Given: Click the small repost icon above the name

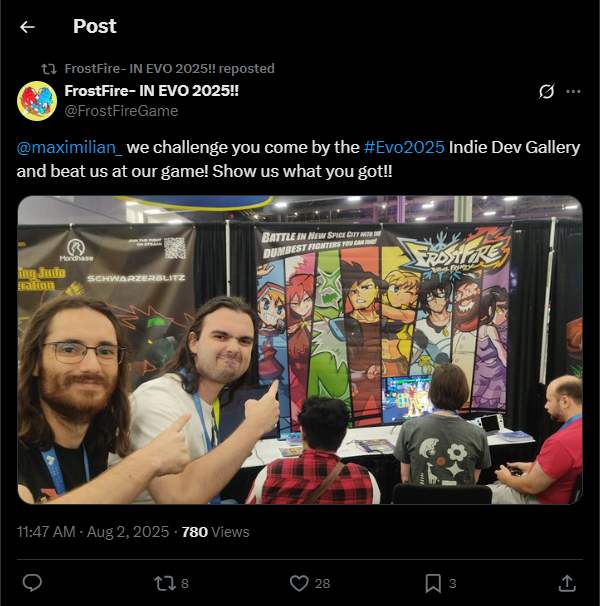Looking at the screenshot, I should pyautogui.click(x=49, y=69).
